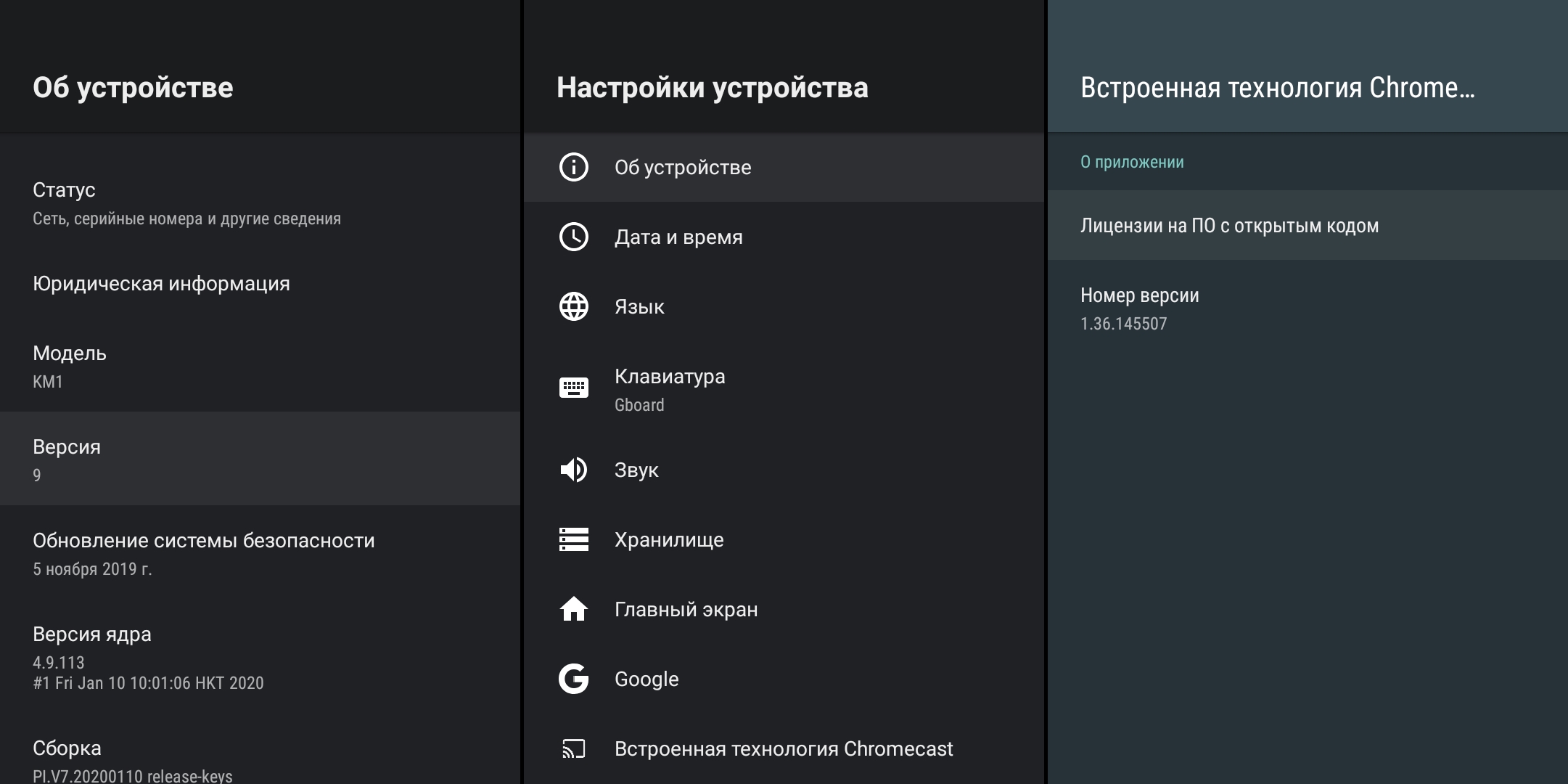Select Версия ядра 4.9.113 entry

click(148, 657)
